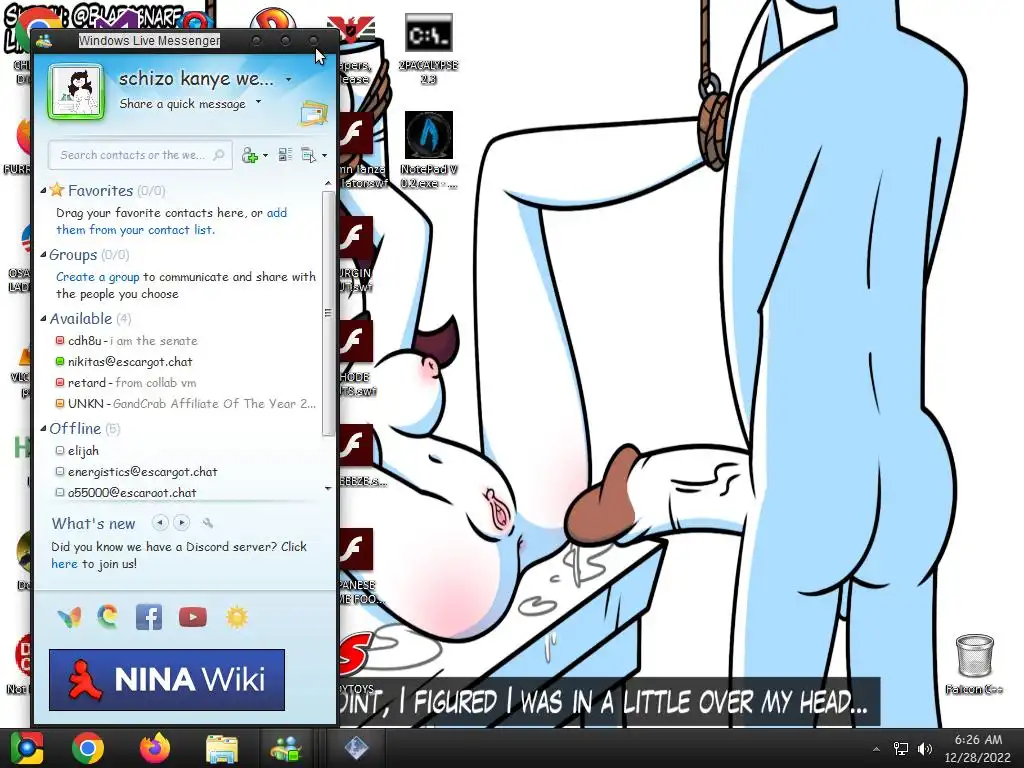This screenshot has width=1024, height=768.
Task: Open the NotePad V 0.2.exe desktop icon
Action: pyautogui.click(x=428, y=150)
